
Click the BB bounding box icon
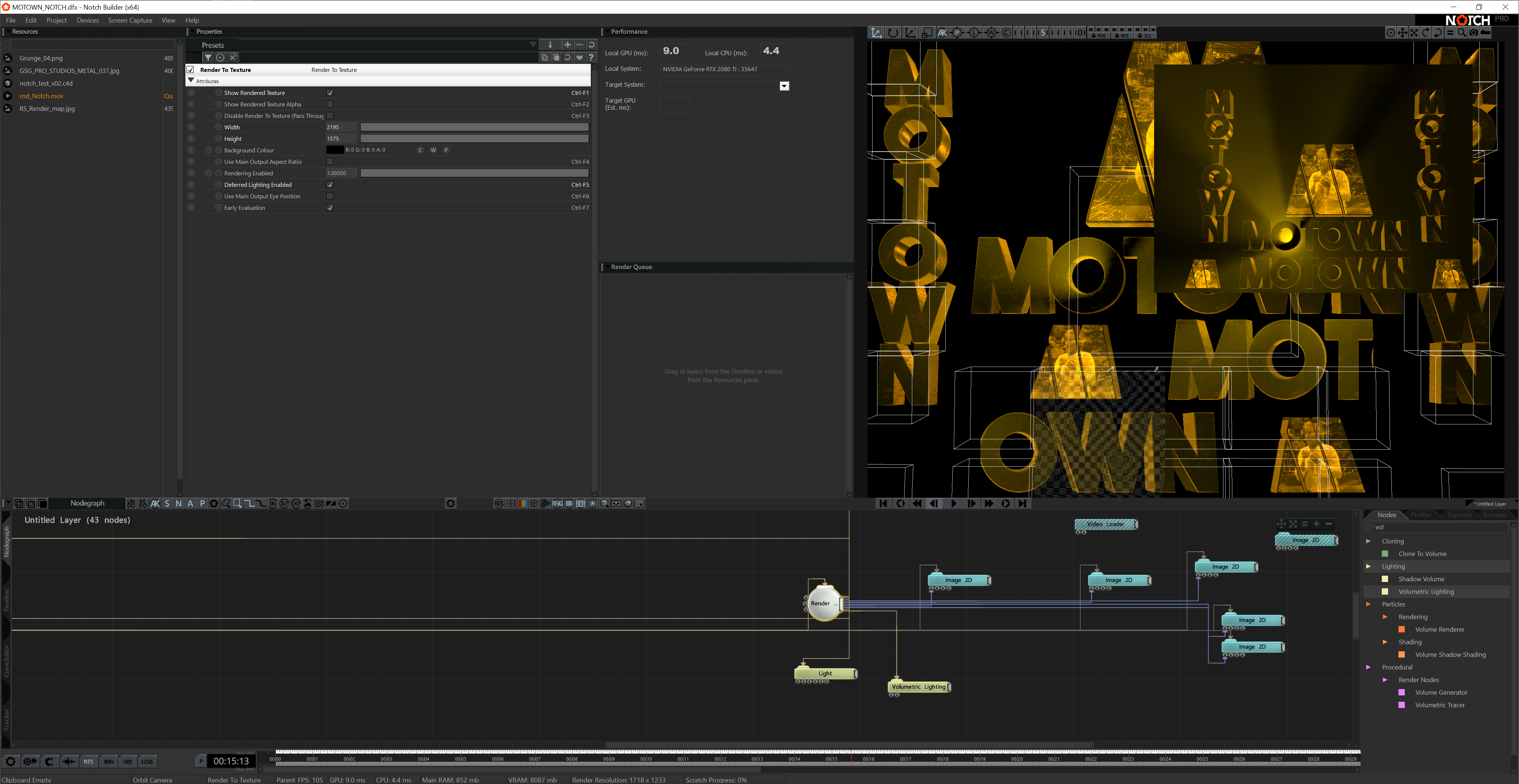pyautogui.click(x=569, y=503)
